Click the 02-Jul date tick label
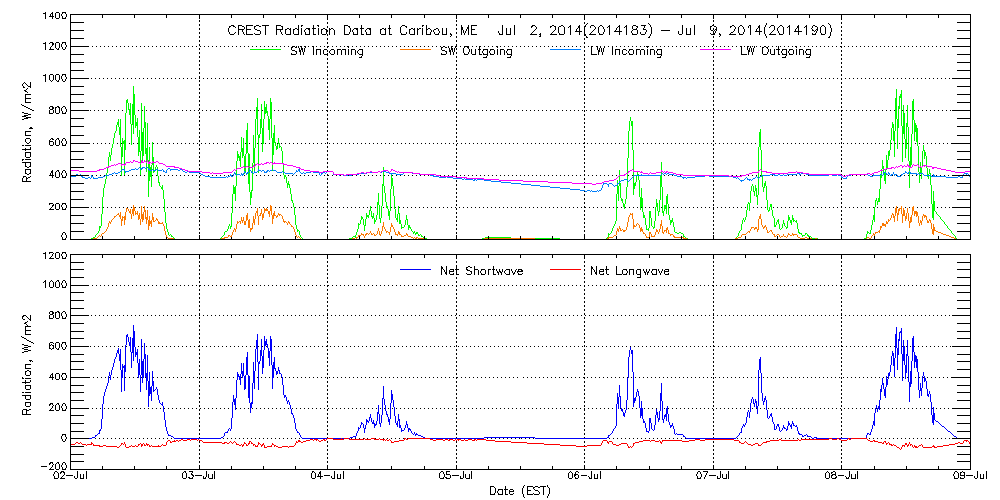The height and width of the screenshot is (500, 1000). tap(72, 476)
